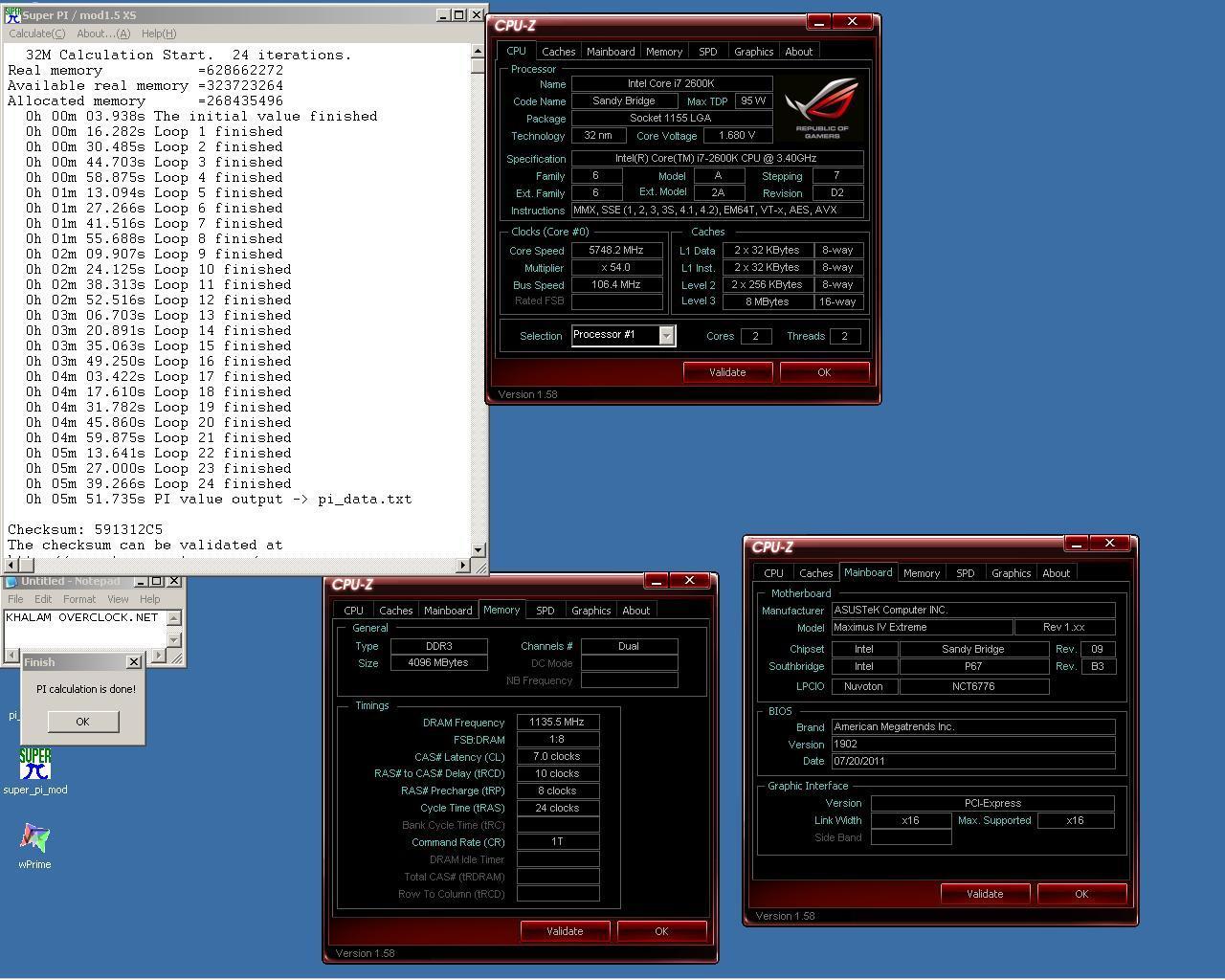Click the CAS# Latency 7.0 clocks value
Screen dimensions: 1225x980
coord(558,757)
